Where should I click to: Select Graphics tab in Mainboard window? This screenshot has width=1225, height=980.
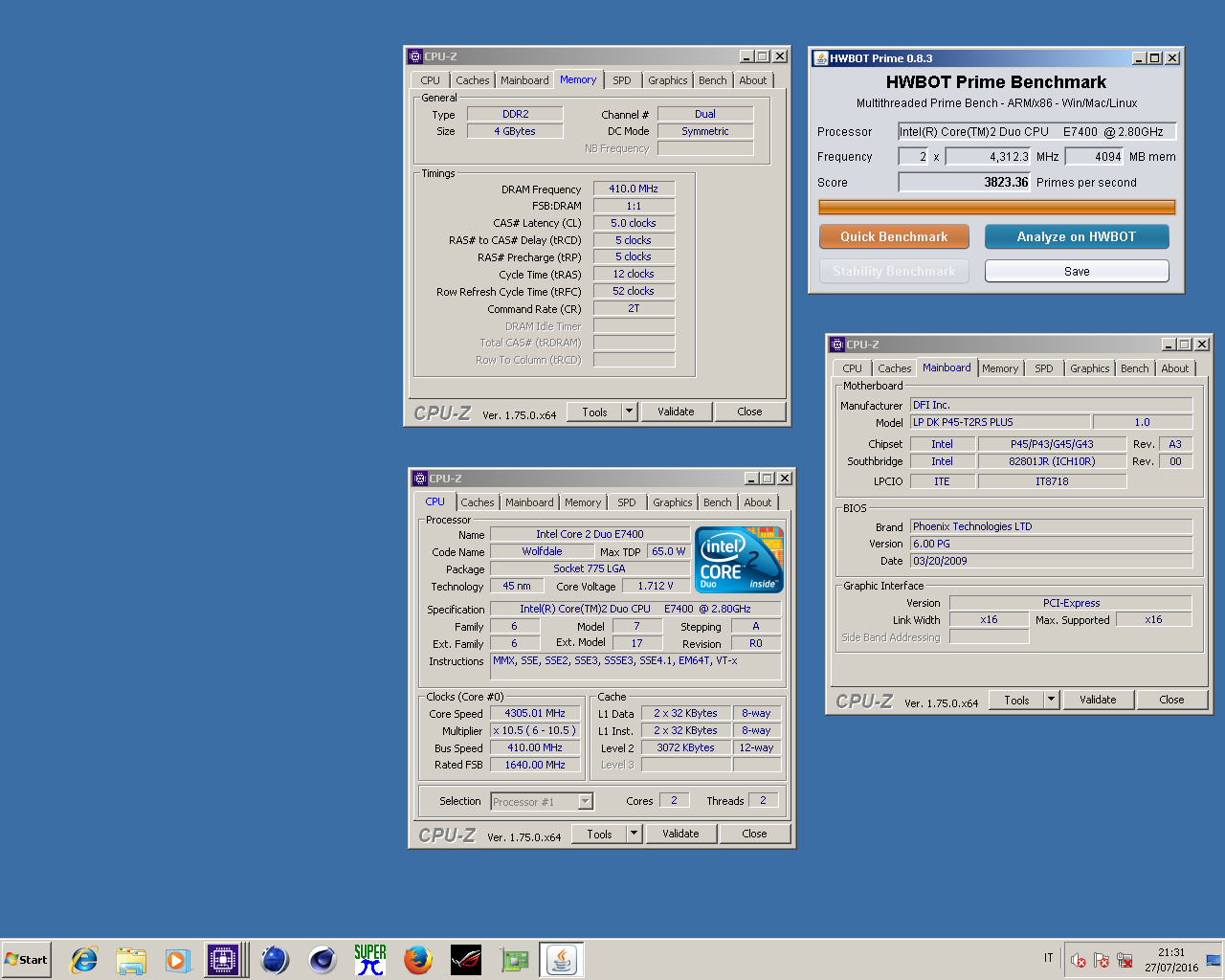click(1090, 368)
